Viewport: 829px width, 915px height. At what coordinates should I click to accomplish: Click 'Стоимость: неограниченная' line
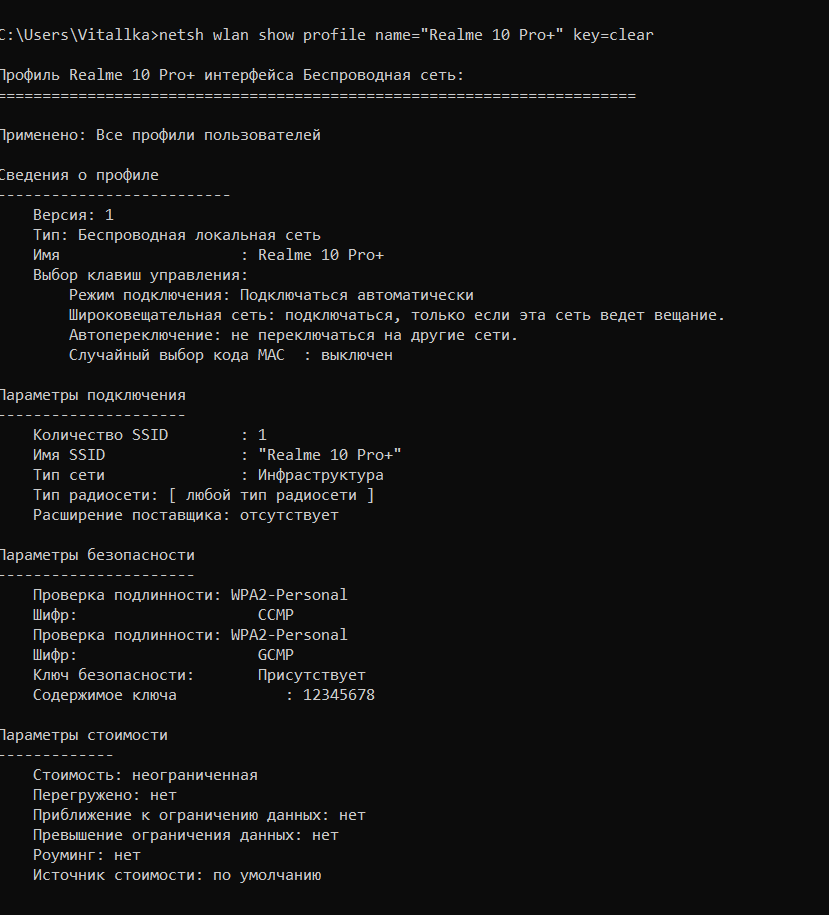tap(145, 775)
